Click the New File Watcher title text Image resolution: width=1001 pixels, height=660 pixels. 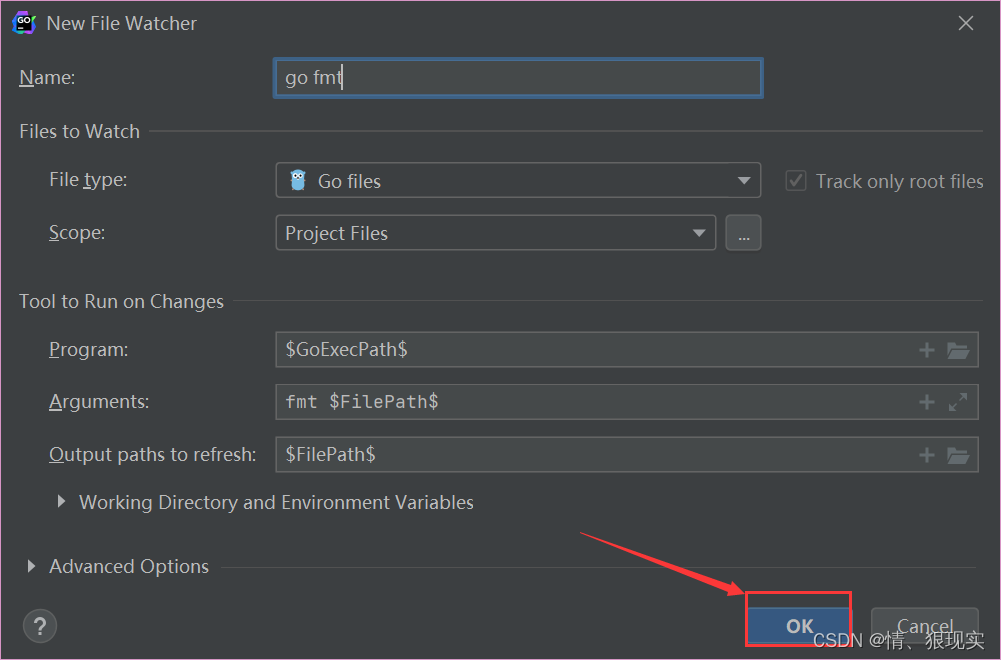[x=121, y=24]
